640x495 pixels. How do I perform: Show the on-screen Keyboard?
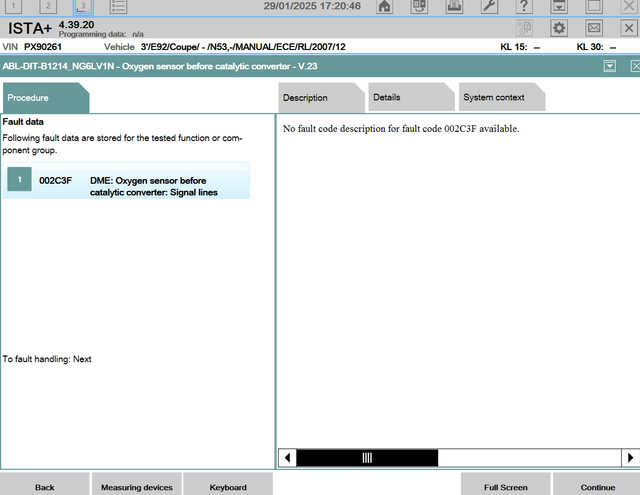[228, 486]
